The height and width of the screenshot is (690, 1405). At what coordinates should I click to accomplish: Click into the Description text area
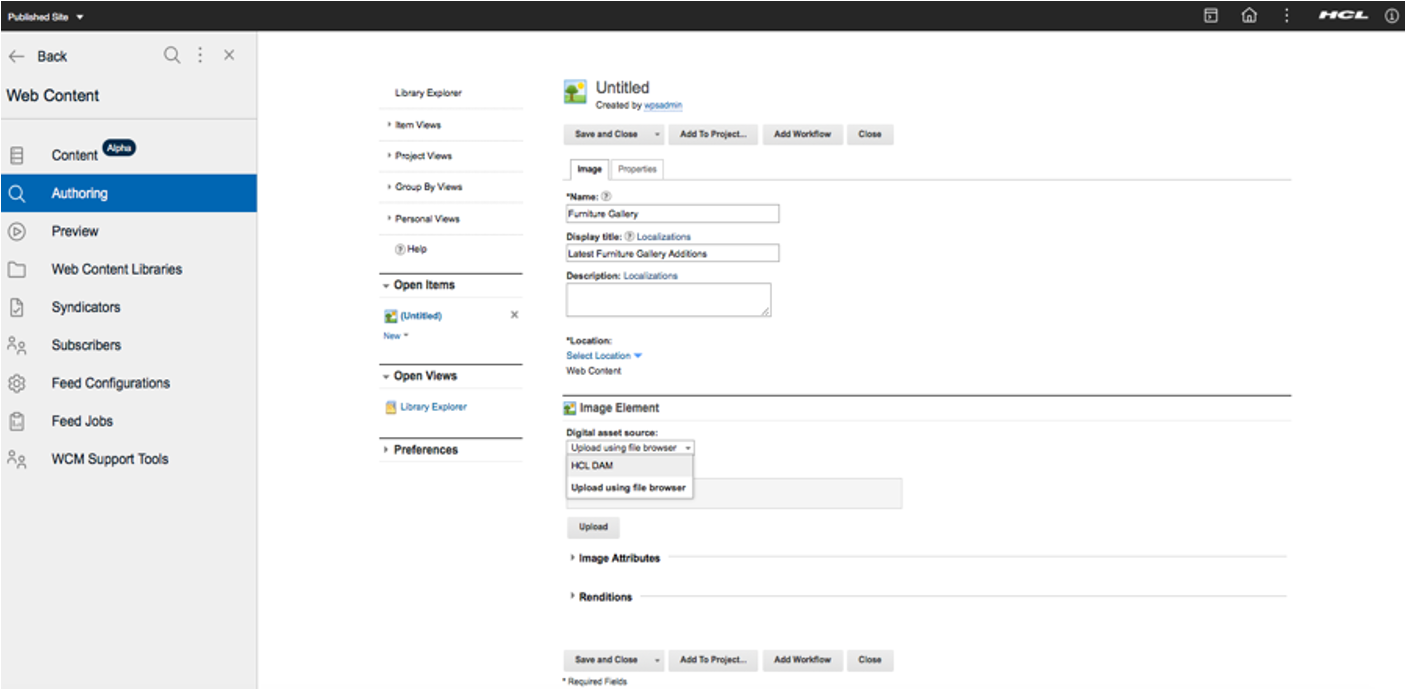point(668,300)
